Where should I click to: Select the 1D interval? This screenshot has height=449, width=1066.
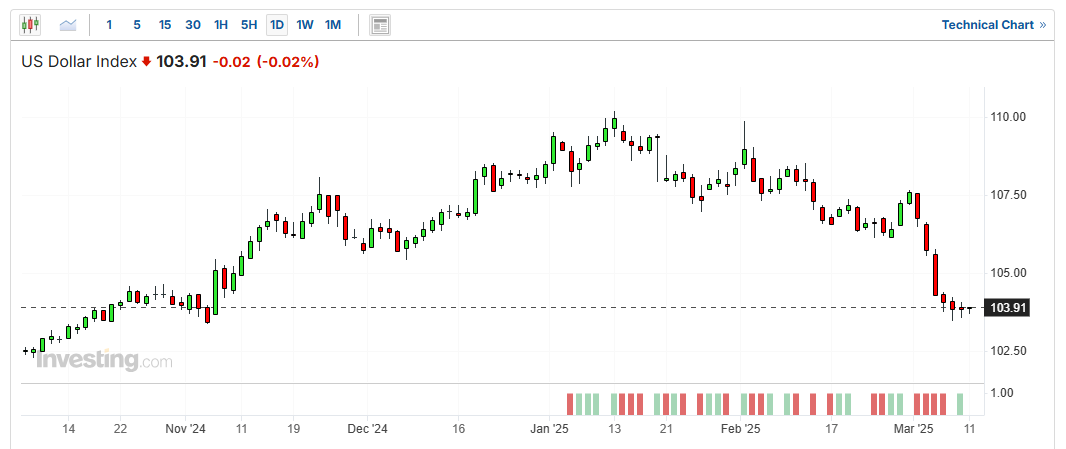point(277,25)
